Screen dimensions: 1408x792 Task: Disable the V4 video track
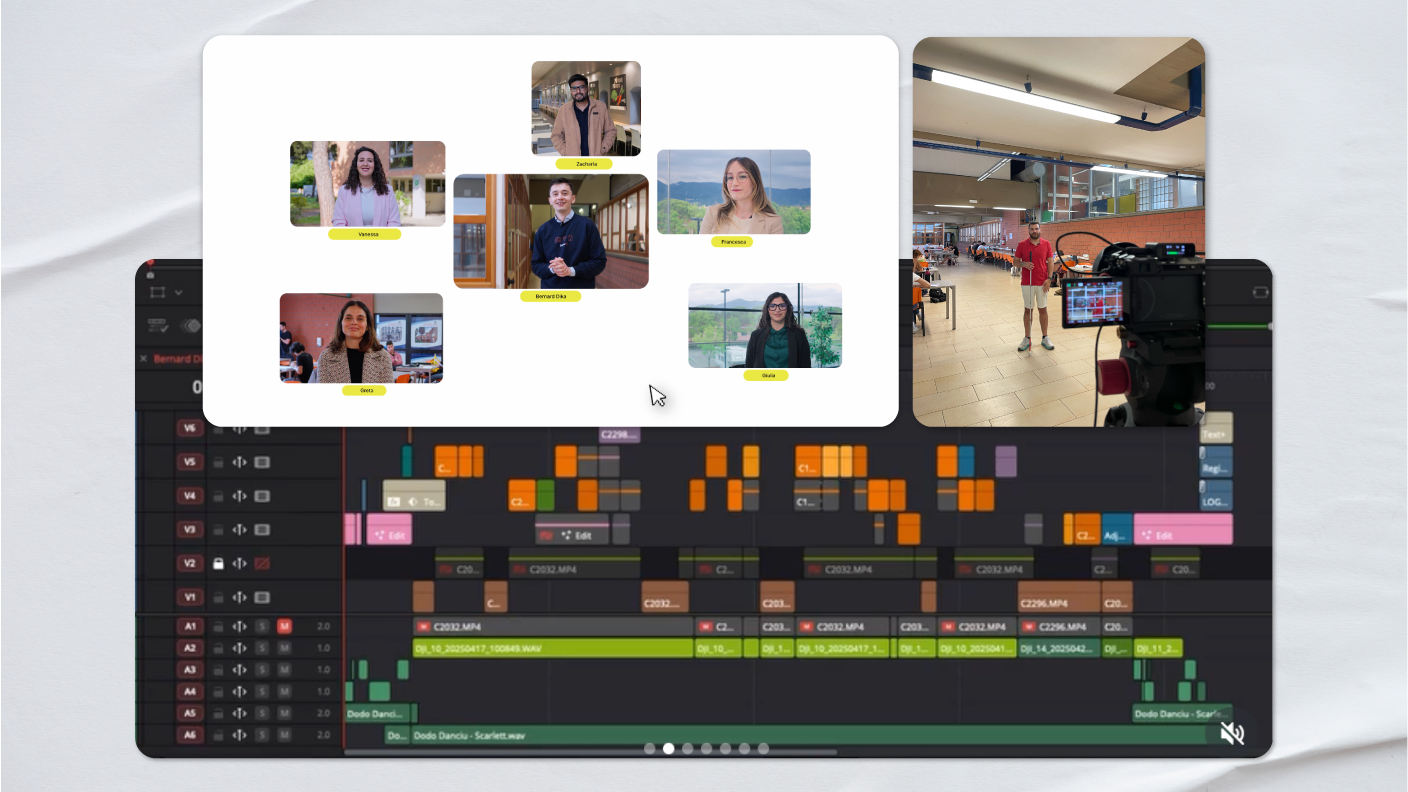(x=262, y=496)
